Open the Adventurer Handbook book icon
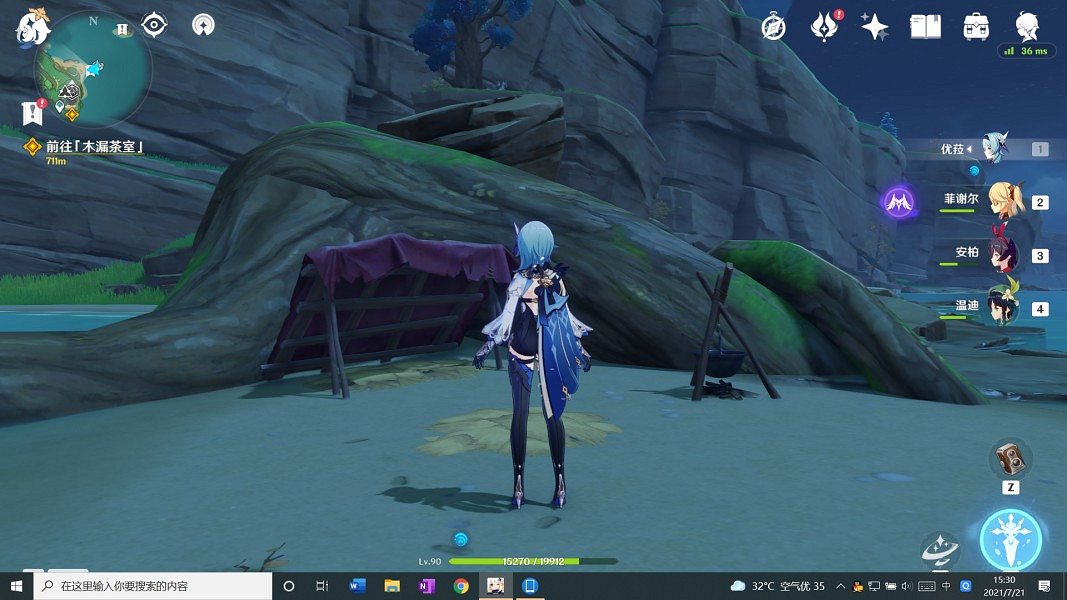Viewport: 1067px width, 600px height. [x=925, y=27]
